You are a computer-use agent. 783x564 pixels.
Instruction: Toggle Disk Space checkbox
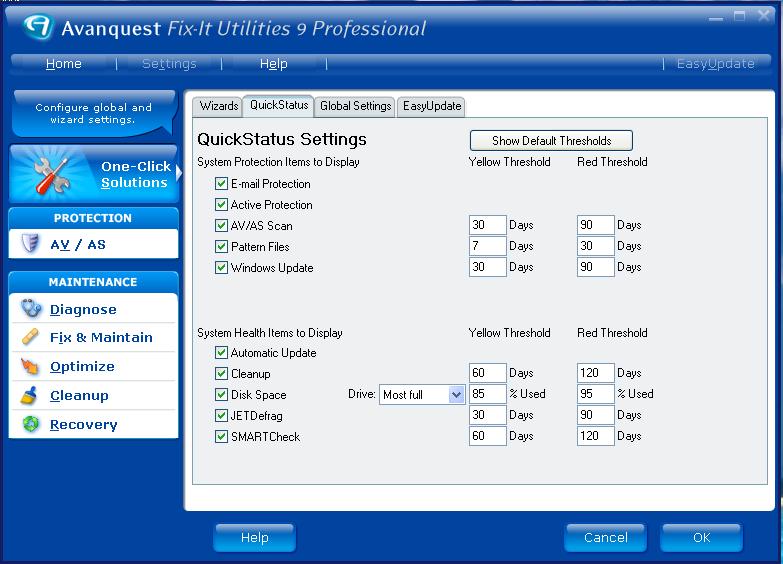click(x=221, y=394)
